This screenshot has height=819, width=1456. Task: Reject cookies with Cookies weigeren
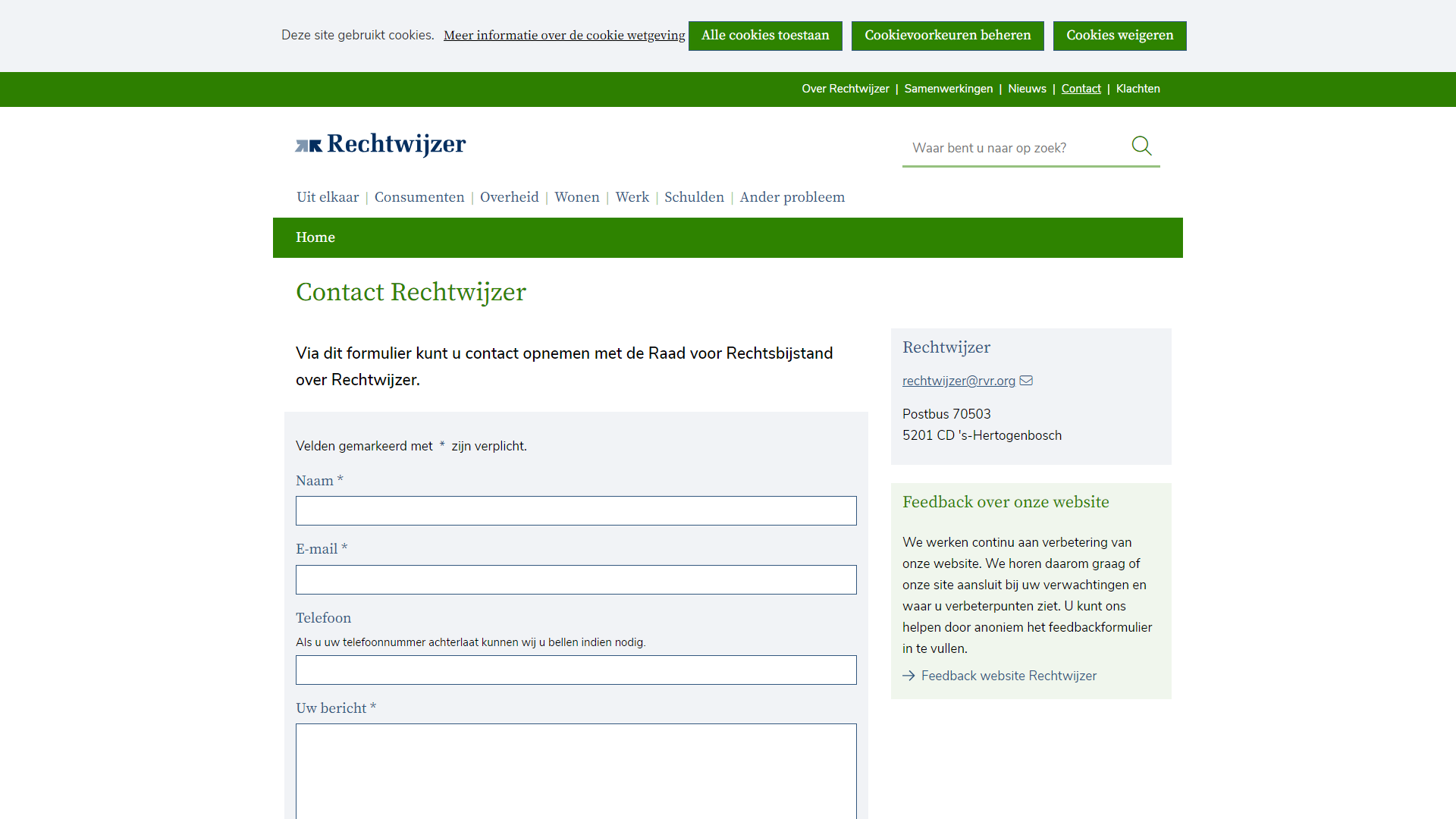tap(1120, 36)
